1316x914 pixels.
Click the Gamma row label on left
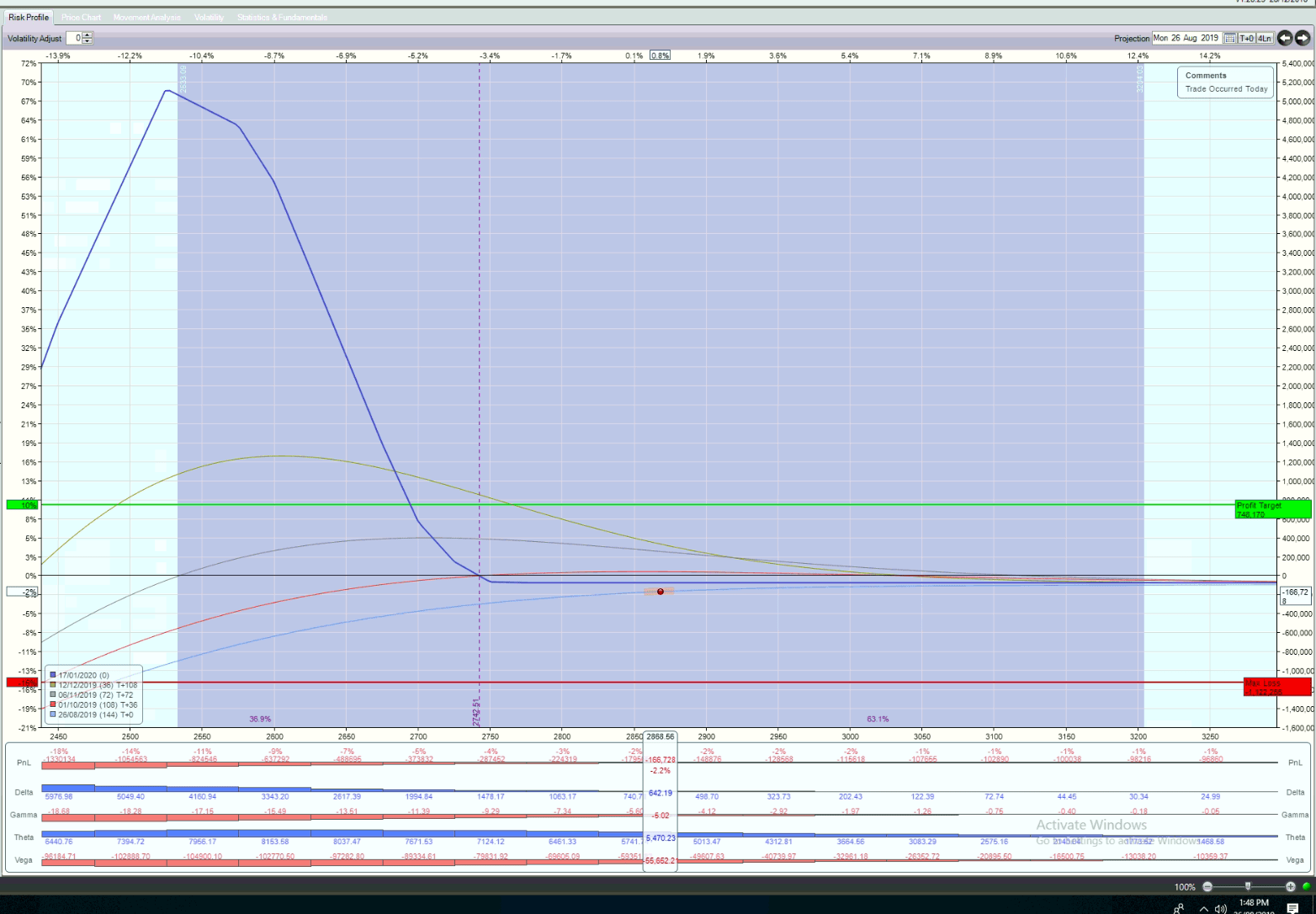(24, 815)
